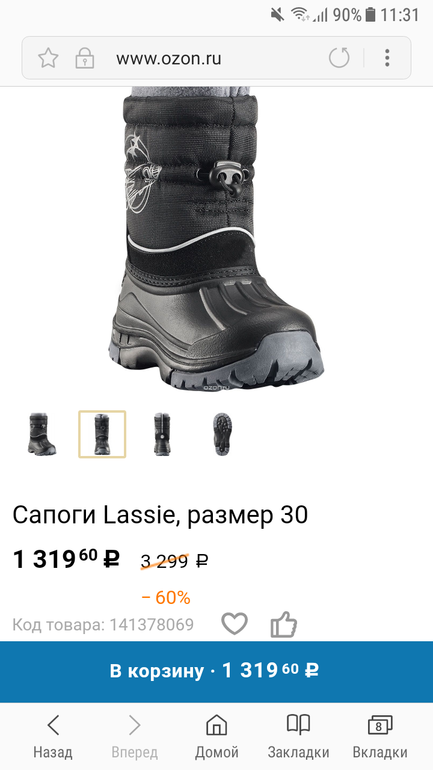Tap the Сапоги Lassie product title
433x770 pixels.
click(160, 515)
